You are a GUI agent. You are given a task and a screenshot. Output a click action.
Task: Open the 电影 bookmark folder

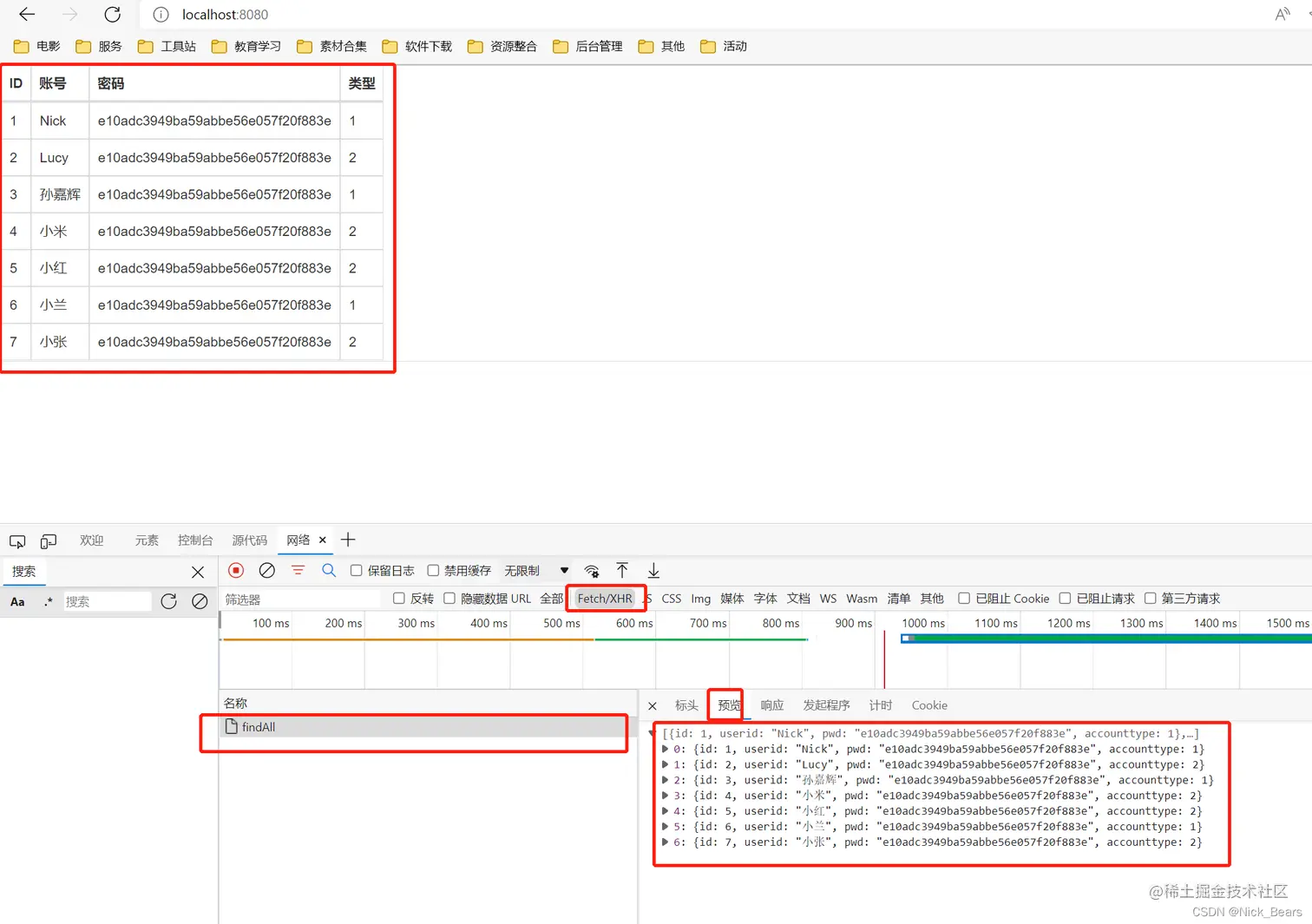point(37,46)
